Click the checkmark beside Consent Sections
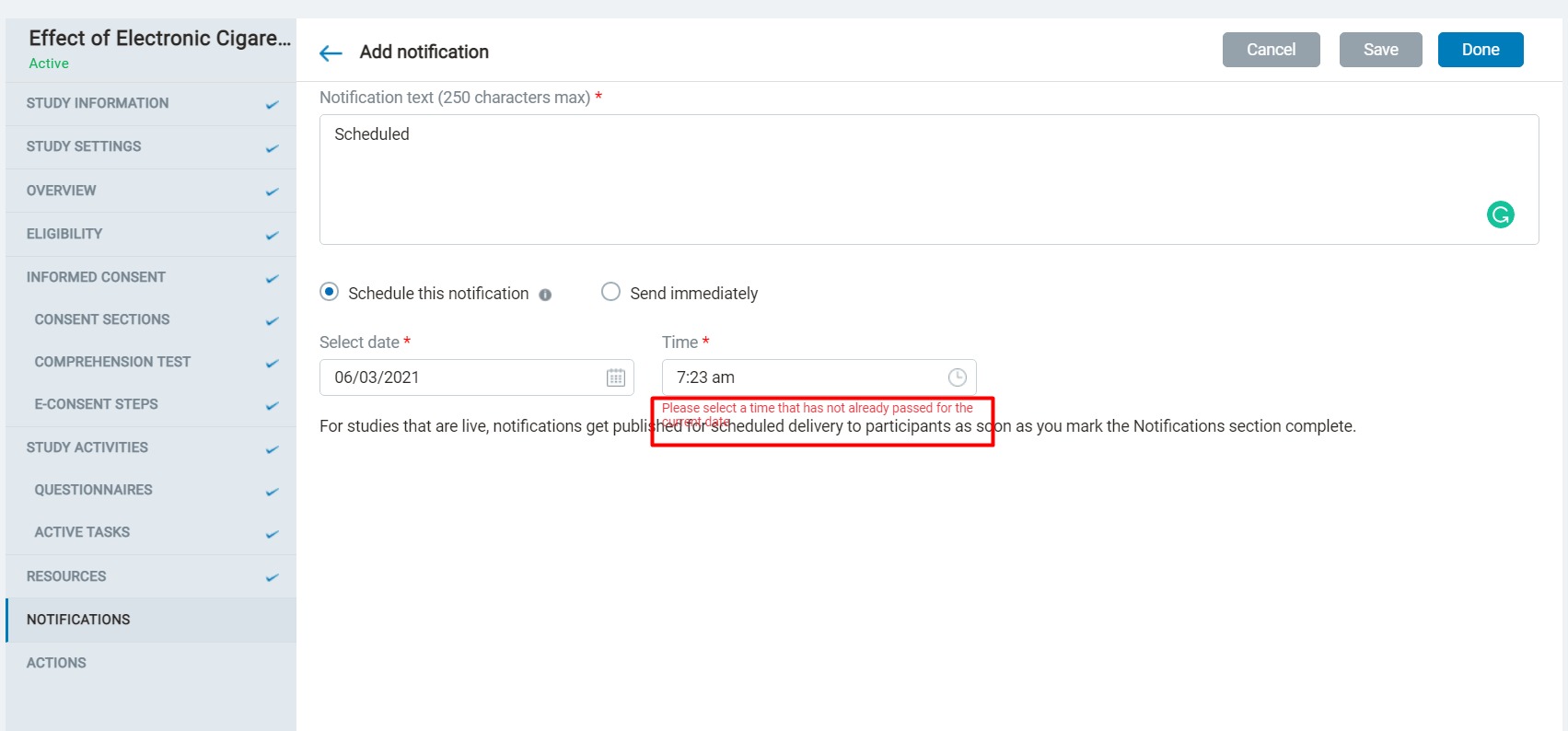This screenshot has width=1568, height=731. point(272,321)
